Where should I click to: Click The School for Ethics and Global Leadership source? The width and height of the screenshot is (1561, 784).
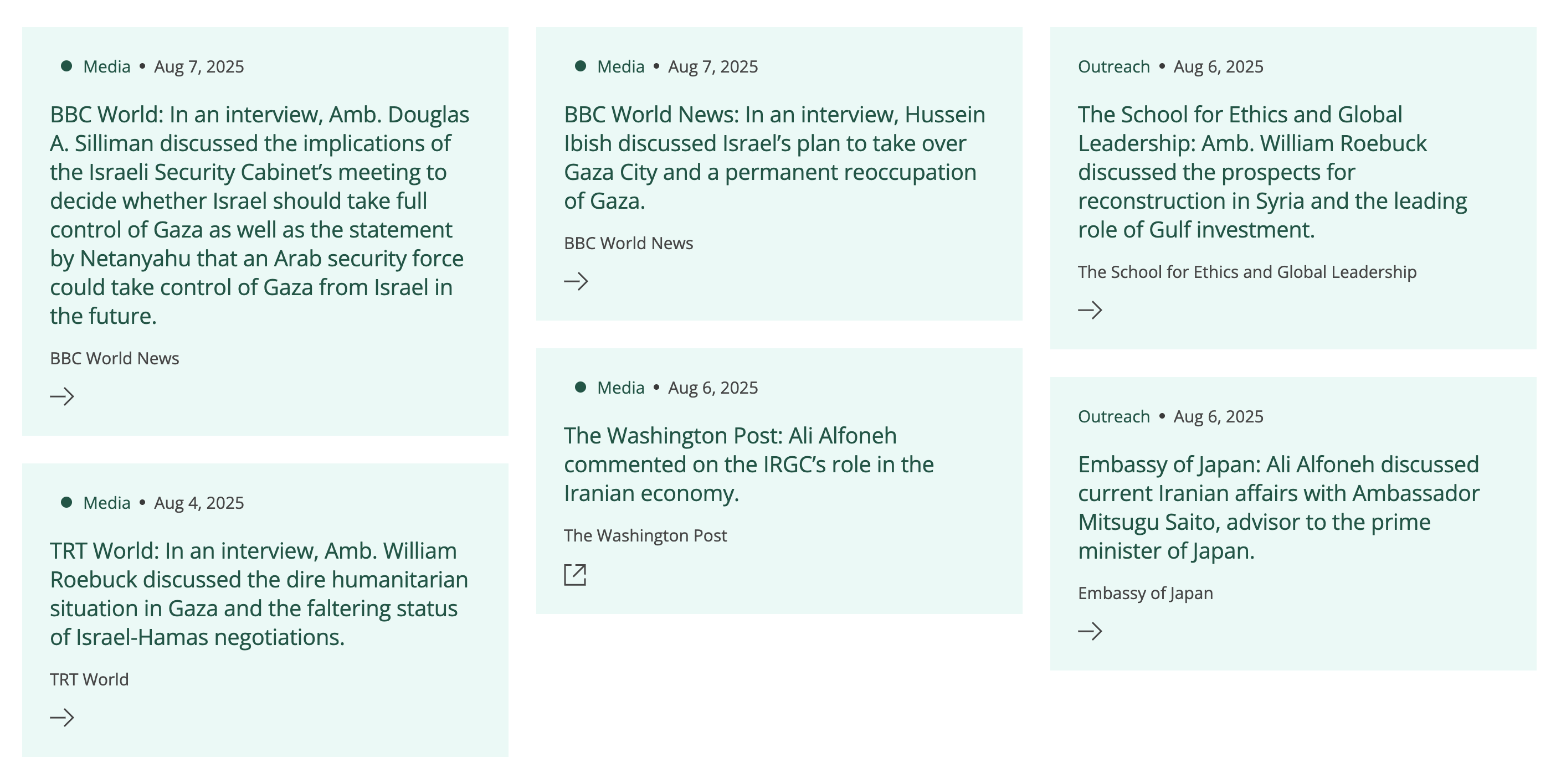click(x=1247, y=272)
